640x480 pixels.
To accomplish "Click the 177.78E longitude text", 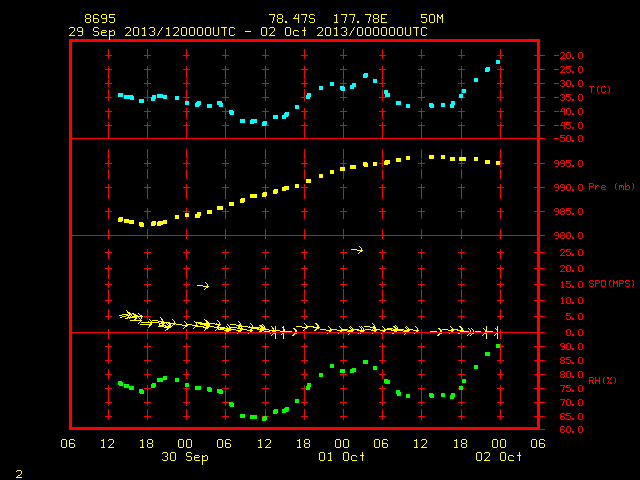I will tap(360, 19).
